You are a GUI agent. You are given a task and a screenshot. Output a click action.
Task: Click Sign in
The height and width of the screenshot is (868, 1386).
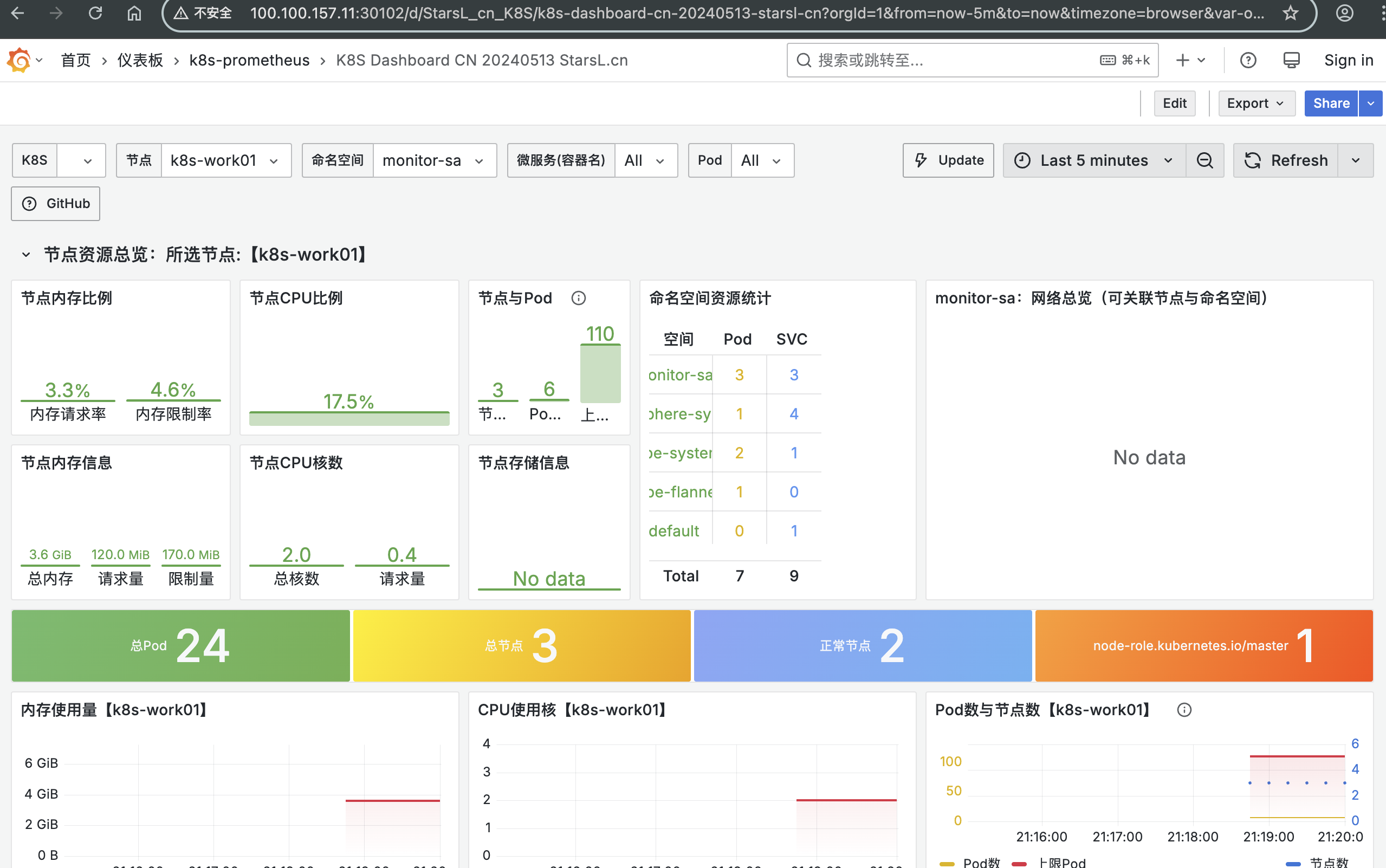[1348, 60]
